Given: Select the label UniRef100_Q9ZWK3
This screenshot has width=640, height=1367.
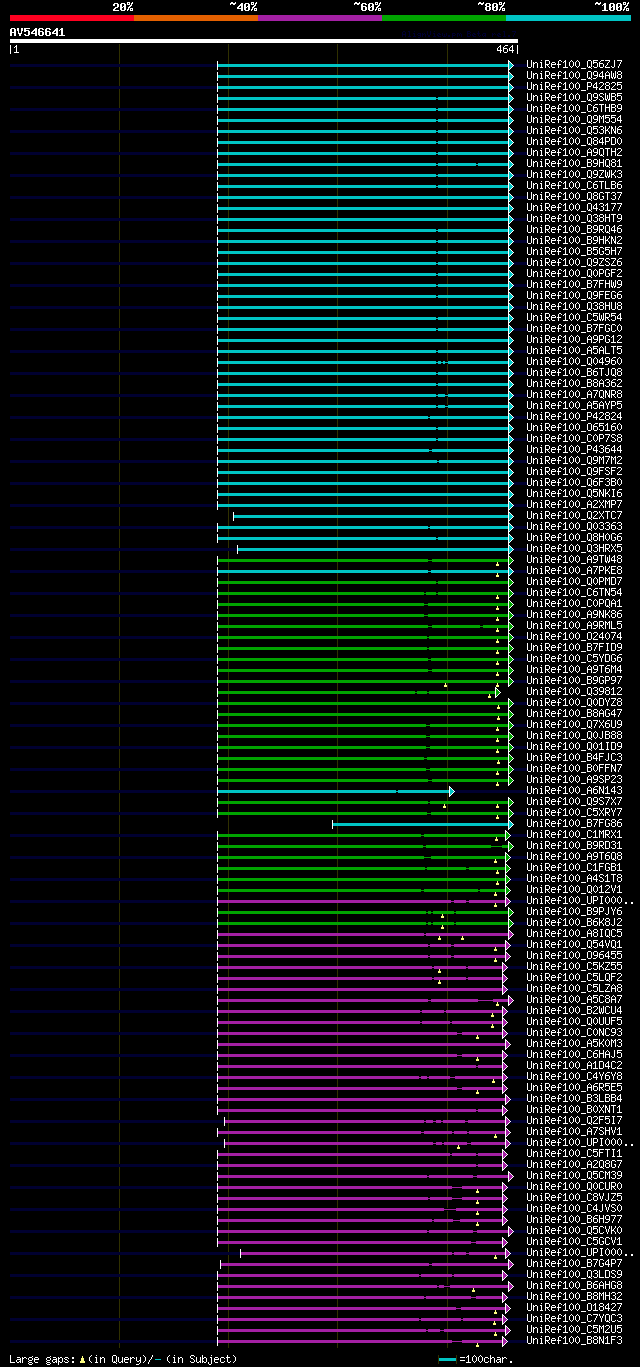Looking at the screenshot, I should (x=574, y=174).
